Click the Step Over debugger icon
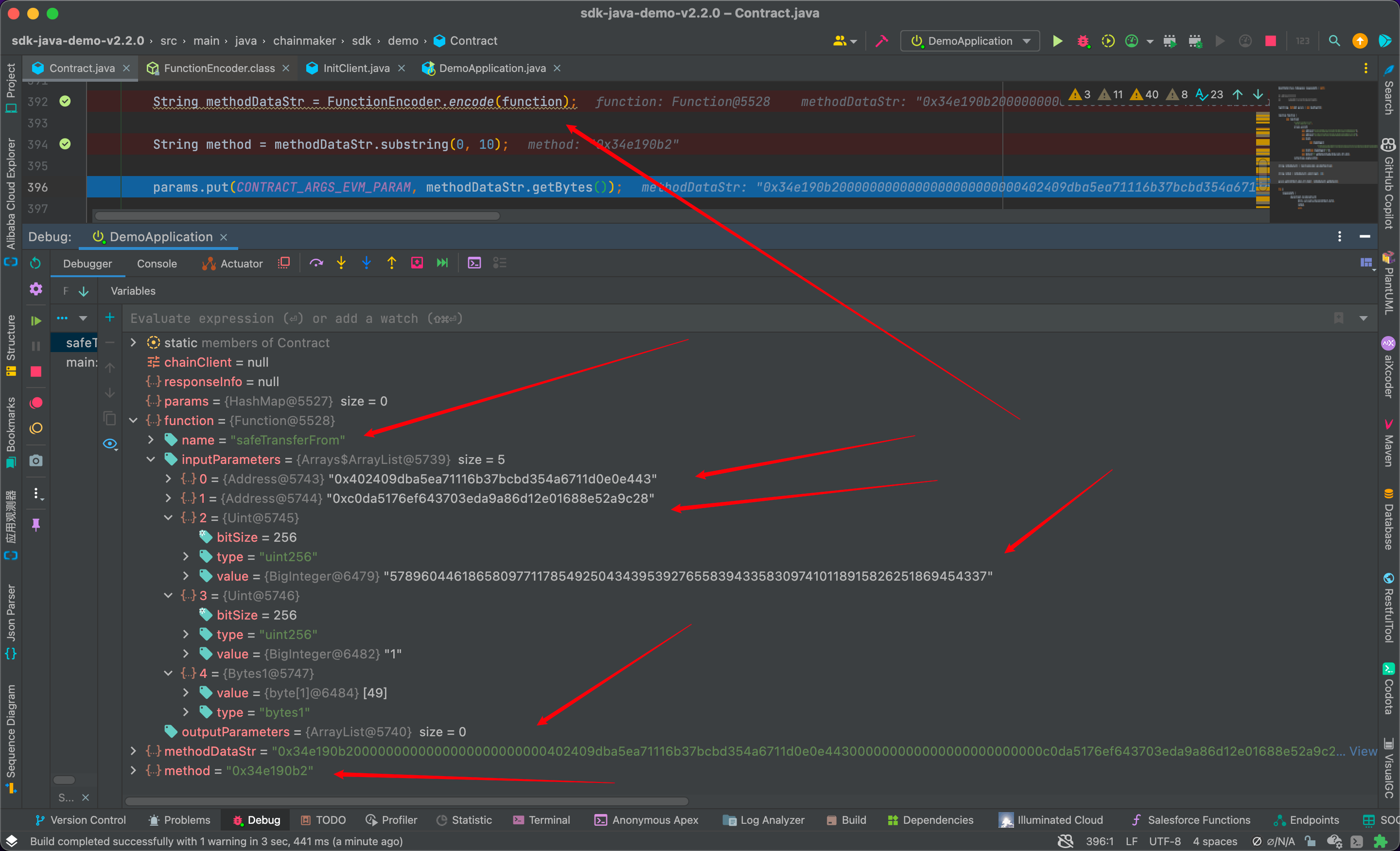The height and width of the screenshot is (851, 1400). tap(316, 263)
